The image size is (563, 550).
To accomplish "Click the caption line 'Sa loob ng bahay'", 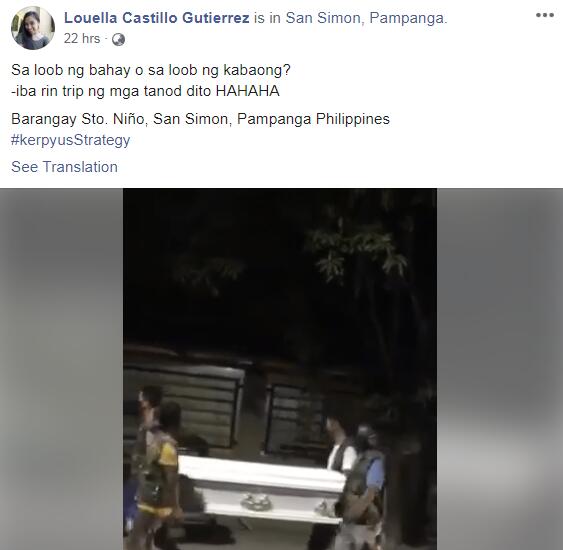I will pyautogui.click(x=151, y=70).
